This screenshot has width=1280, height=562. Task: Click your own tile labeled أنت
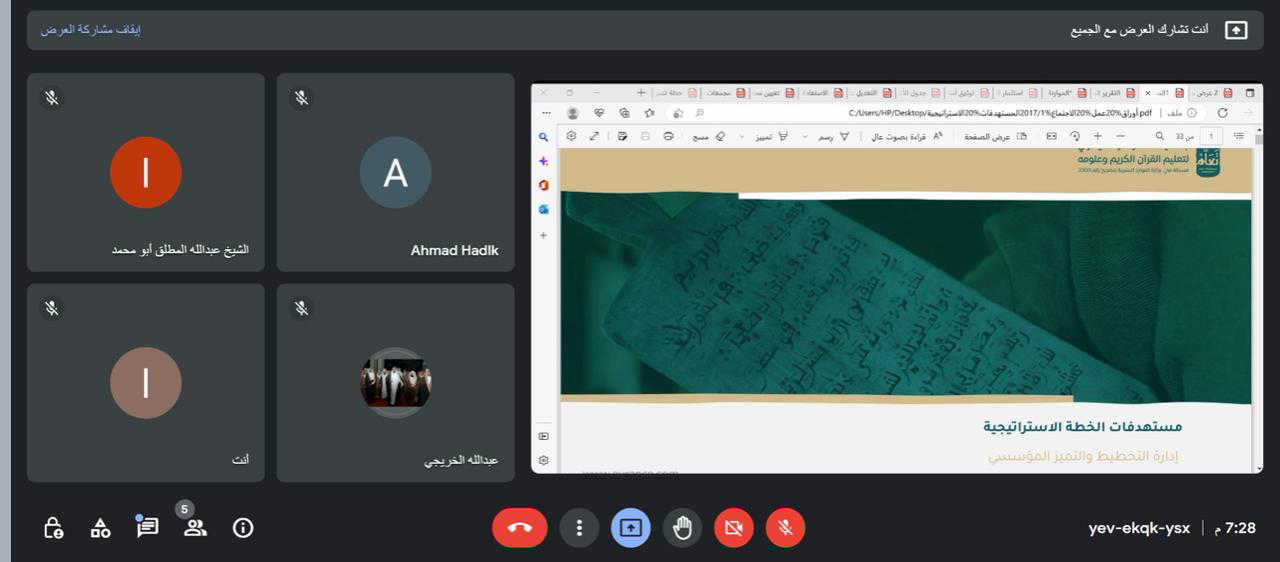tap(146, 382)
